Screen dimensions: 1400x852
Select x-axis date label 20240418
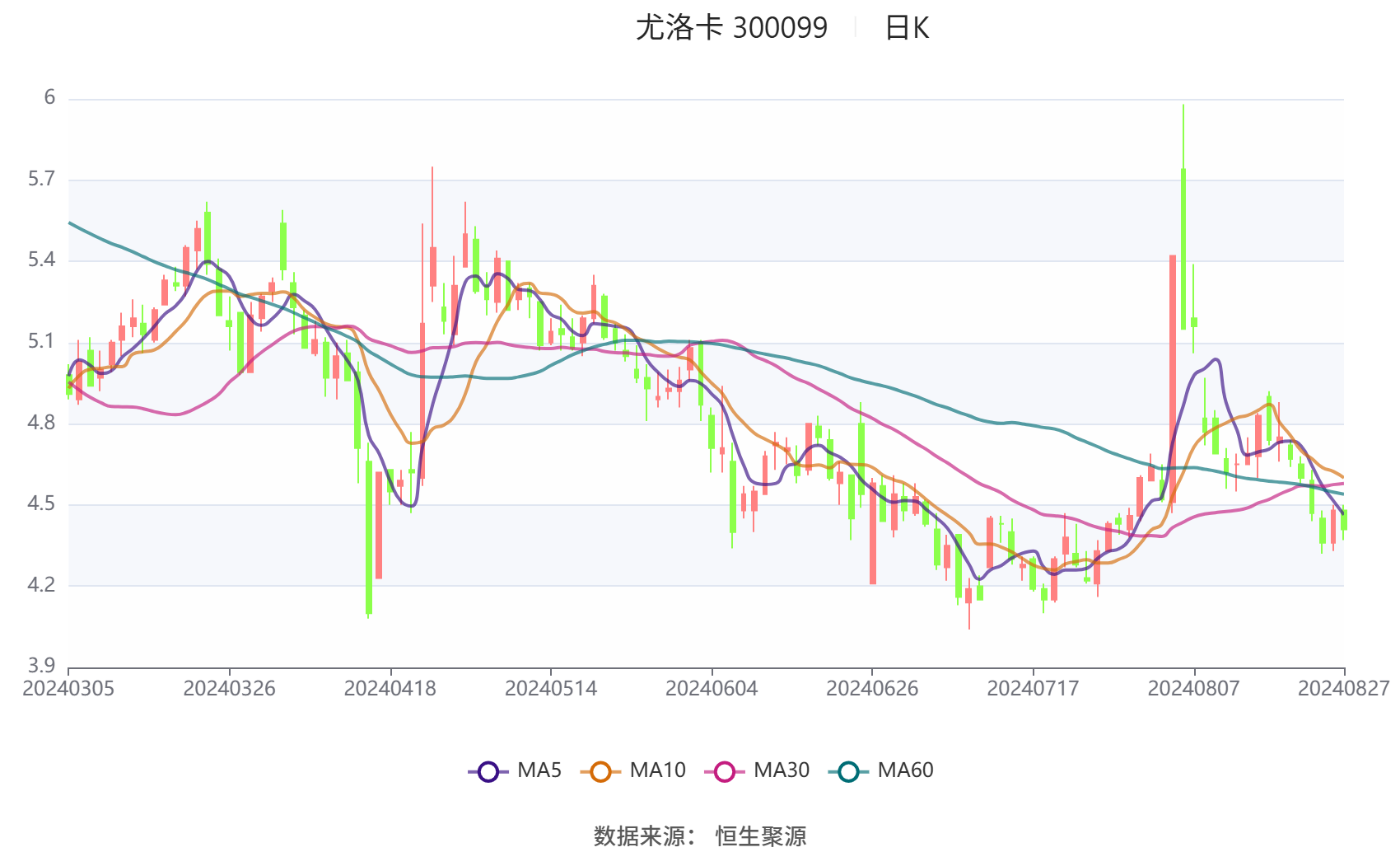coord(390,689)
